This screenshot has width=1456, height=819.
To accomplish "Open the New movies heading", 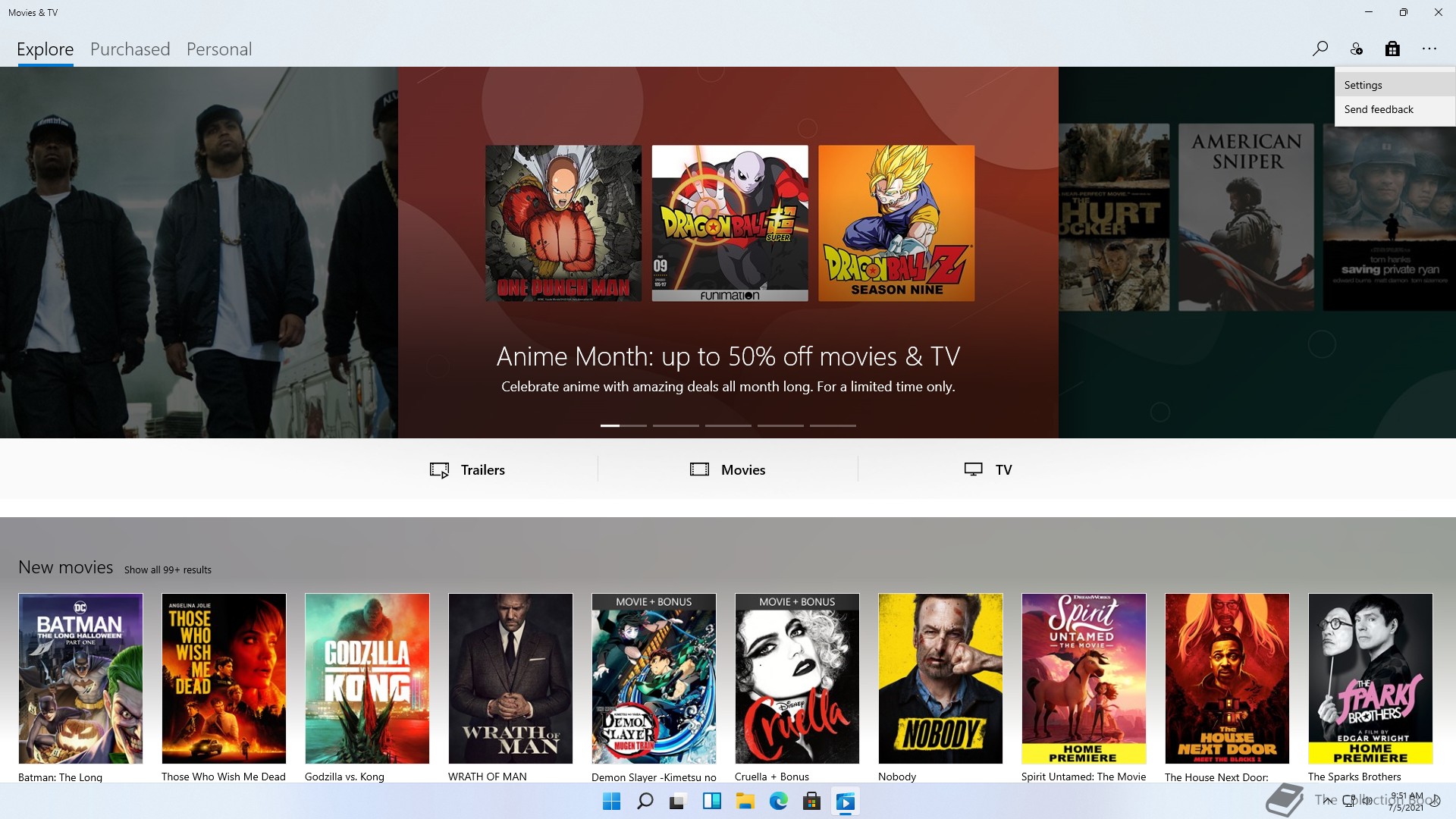I will pos(66,567).
